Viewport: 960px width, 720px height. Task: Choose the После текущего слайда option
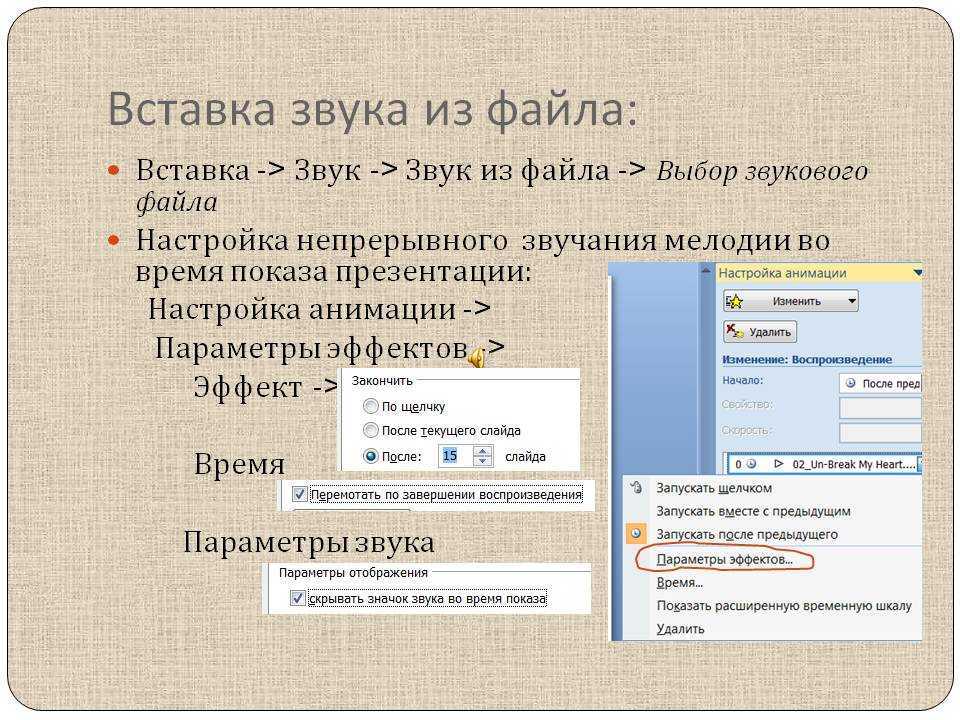tap(370, 430)
